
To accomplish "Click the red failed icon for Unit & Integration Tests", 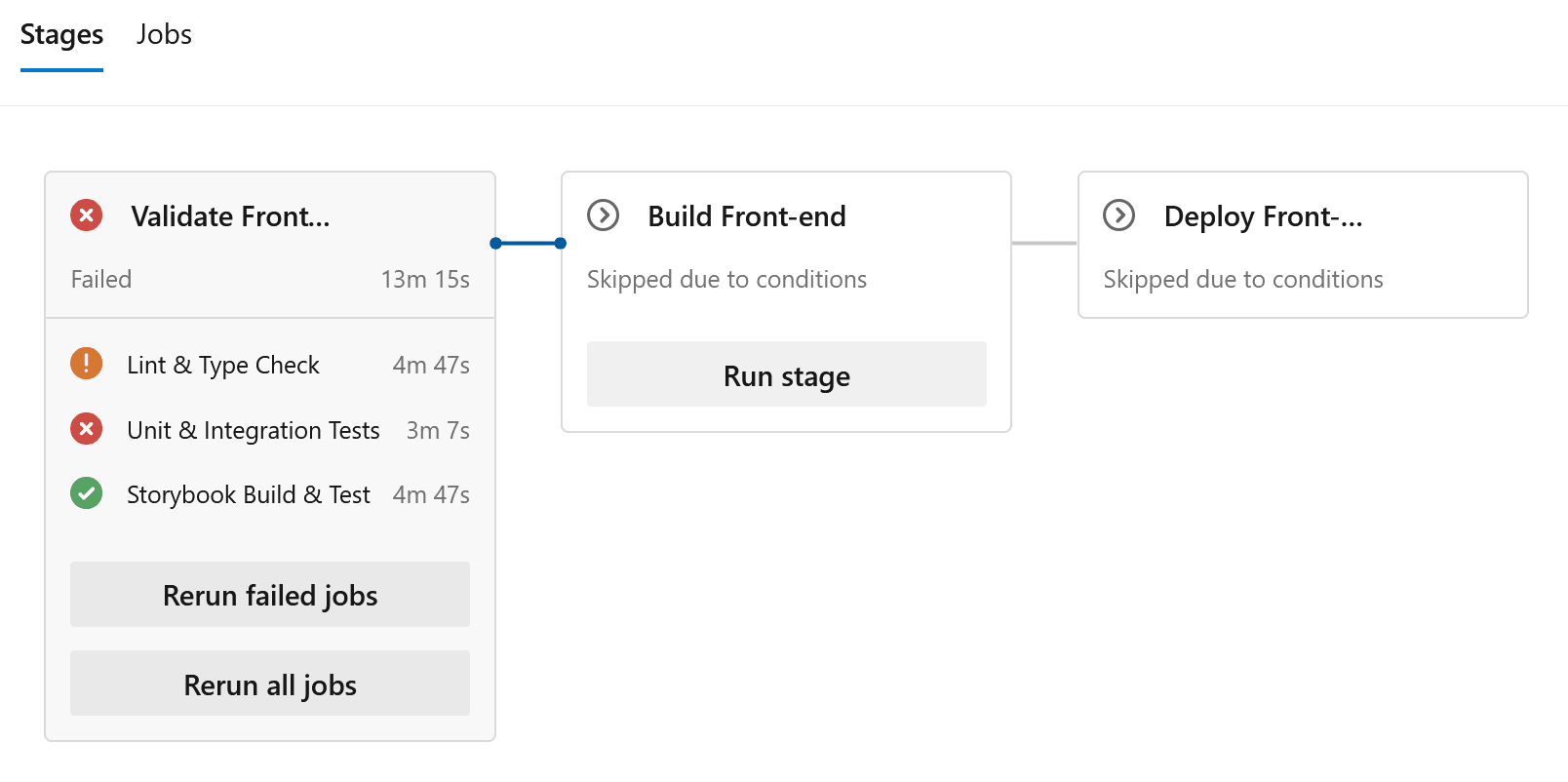I will tap(86, 429).
